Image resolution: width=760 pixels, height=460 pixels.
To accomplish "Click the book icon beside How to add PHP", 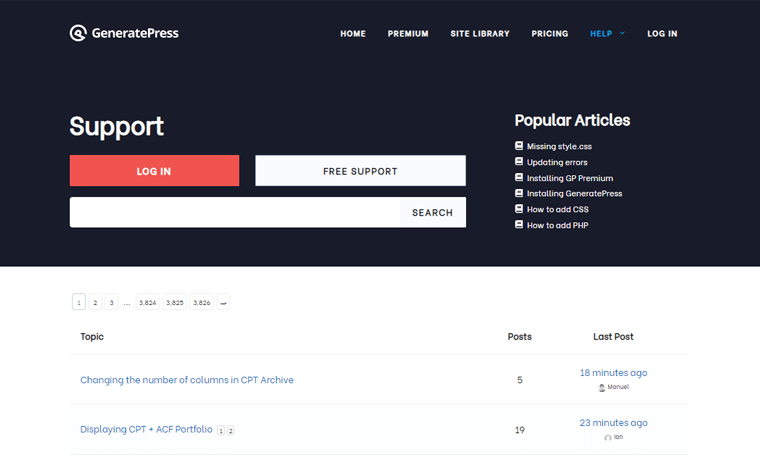I will click(518, 225).
